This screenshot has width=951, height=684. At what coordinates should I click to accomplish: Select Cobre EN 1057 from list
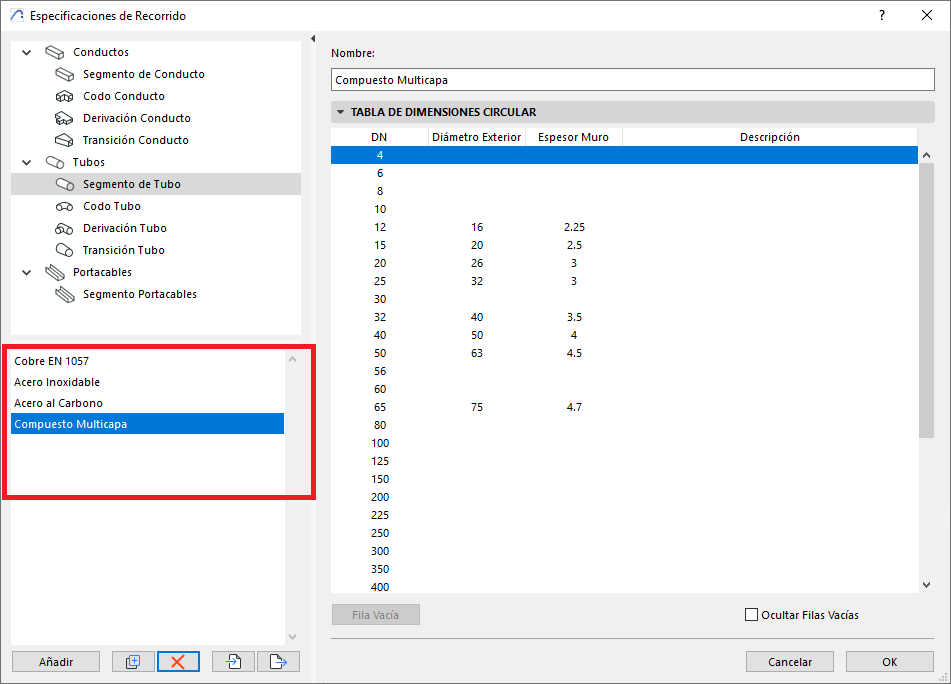tap(58, 361)
